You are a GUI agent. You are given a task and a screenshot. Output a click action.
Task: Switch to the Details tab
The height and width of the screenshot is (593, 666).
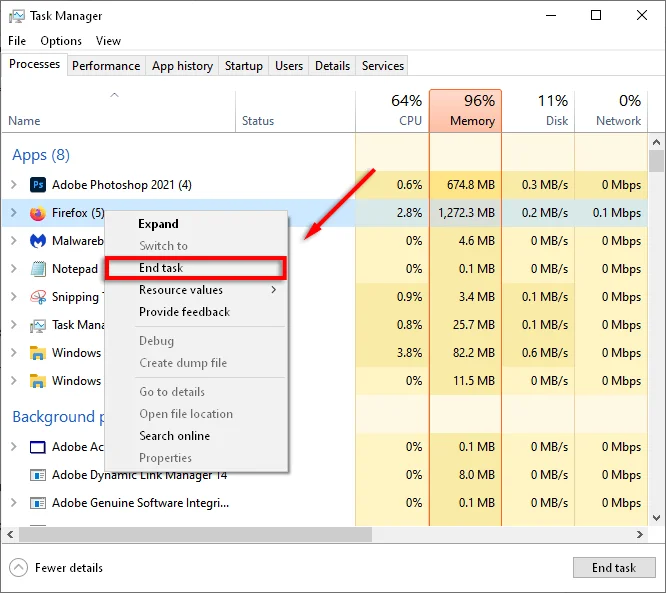(x=333, y=66)
